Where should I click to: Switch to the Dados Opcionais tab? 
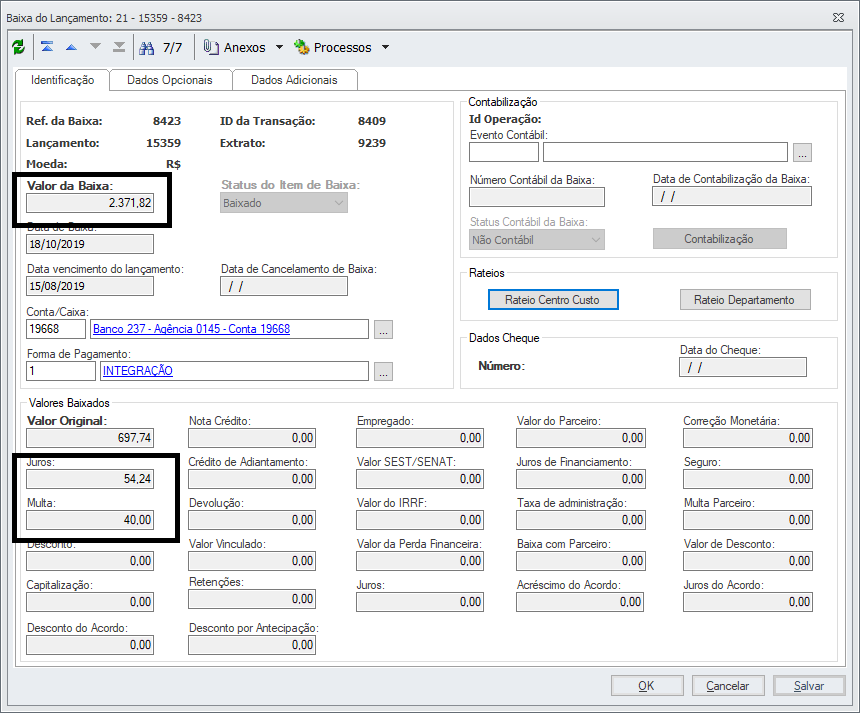point(170,80)
